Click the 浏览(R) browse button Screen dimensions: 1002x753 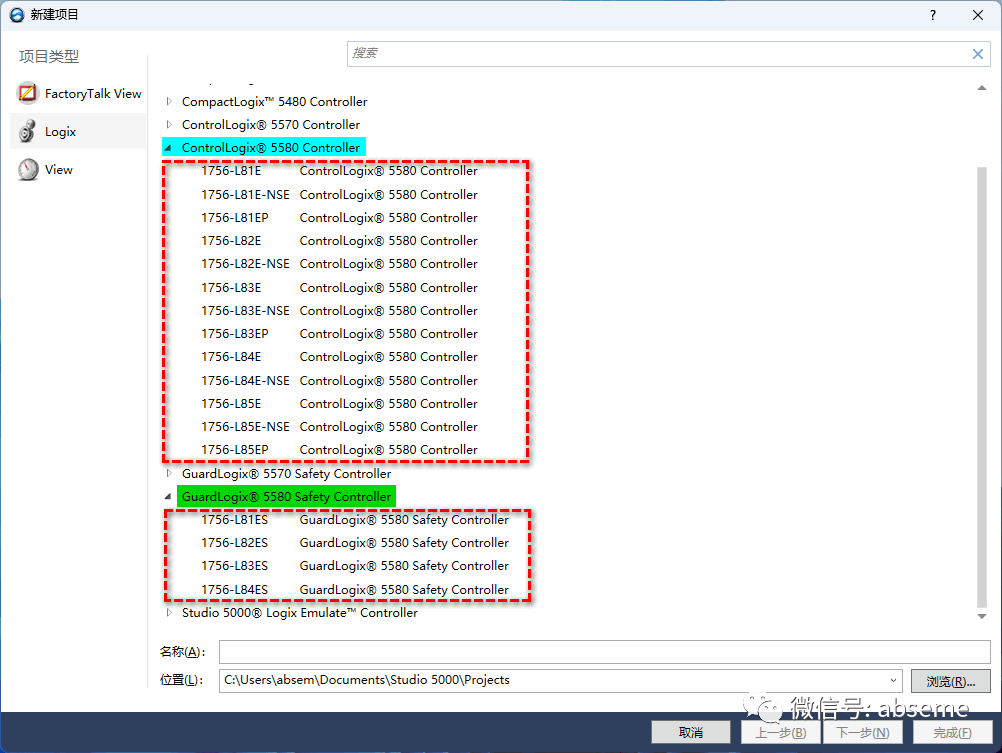949,680
